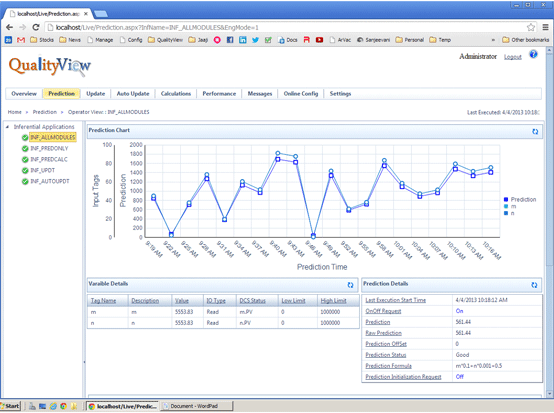This screenshot has width=554, height=413.
Task: Toggle the m series in chart legend
Action: [x=510, y=206]
